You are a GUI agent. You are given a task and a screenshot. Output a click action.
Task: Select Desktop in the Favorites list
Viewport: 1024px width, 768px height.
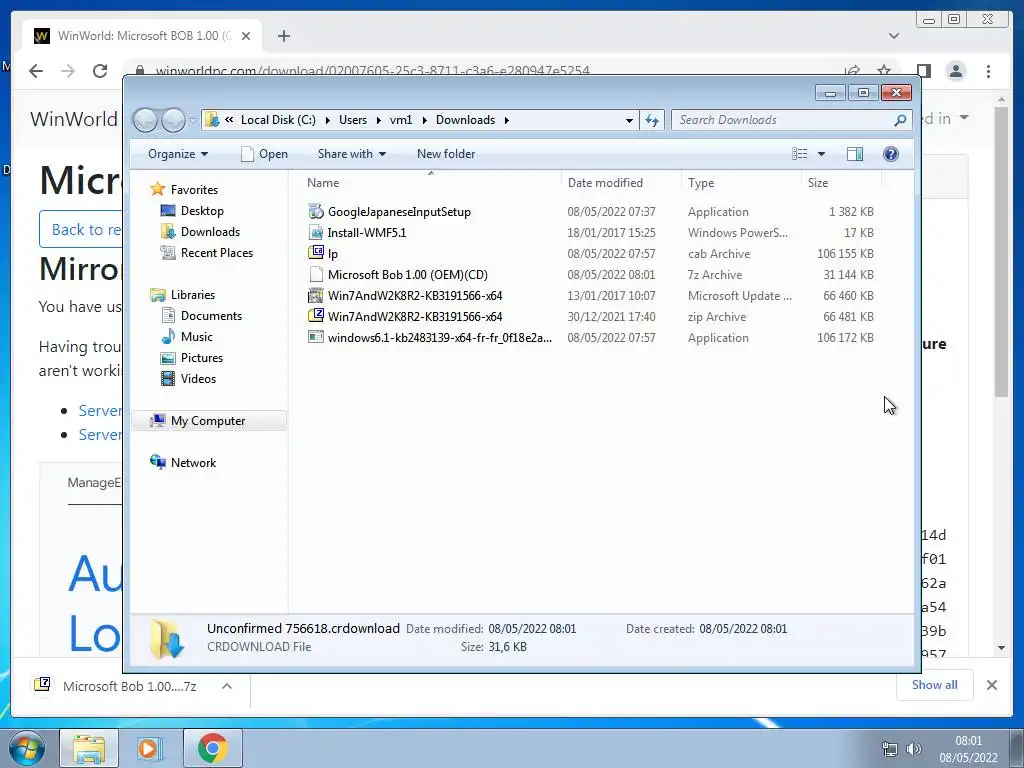(202, 211)
